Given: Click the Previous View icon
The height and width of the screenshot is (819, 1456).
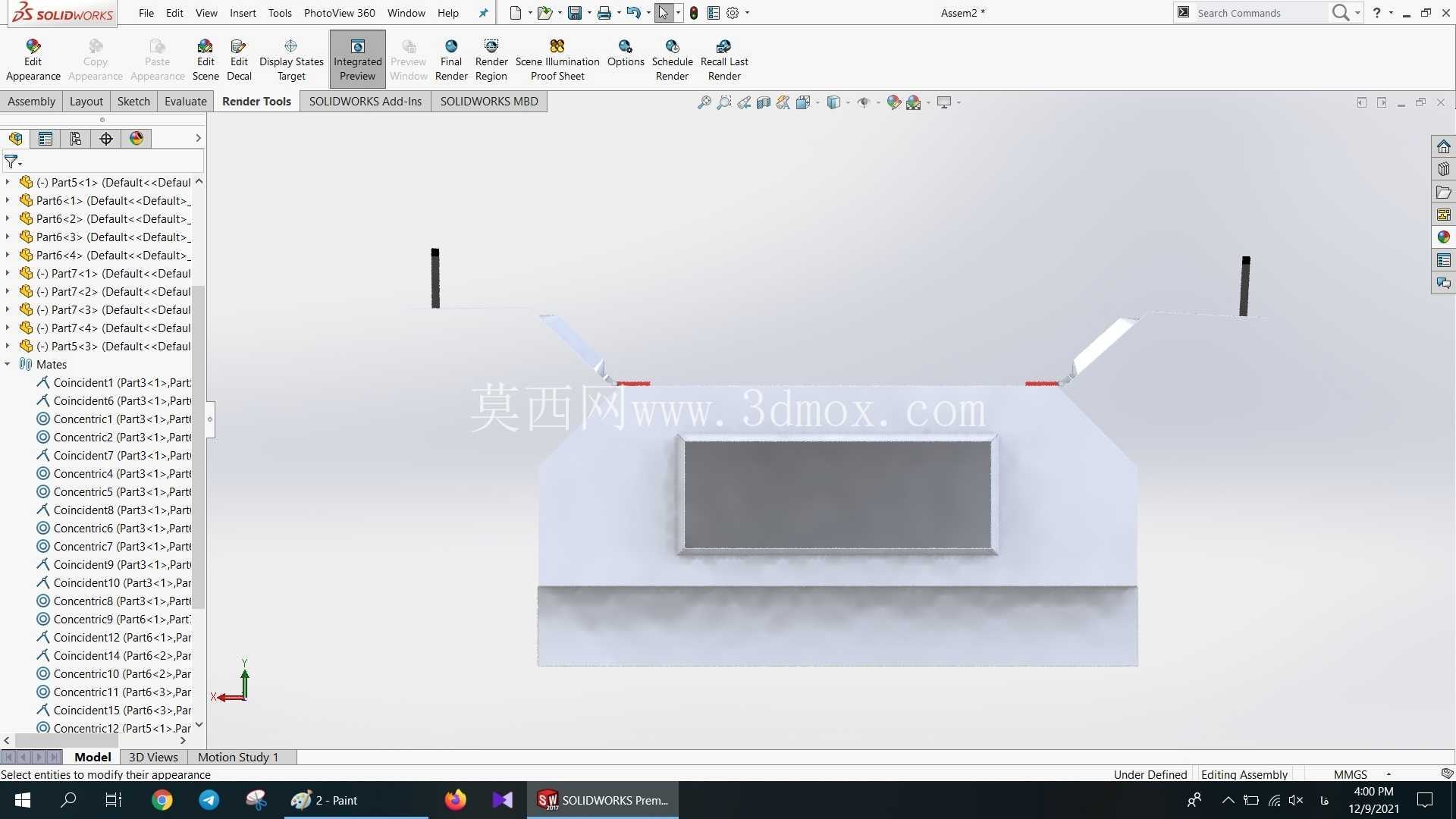Looking at the screenshot, I should [x=744, y=102].
